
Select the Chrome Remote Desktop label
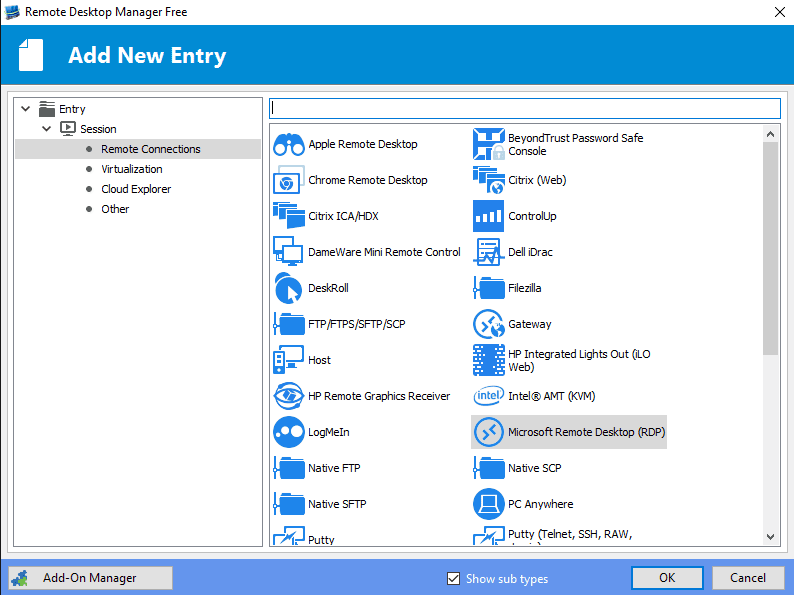pyautogui.click(x=368, y=180)
